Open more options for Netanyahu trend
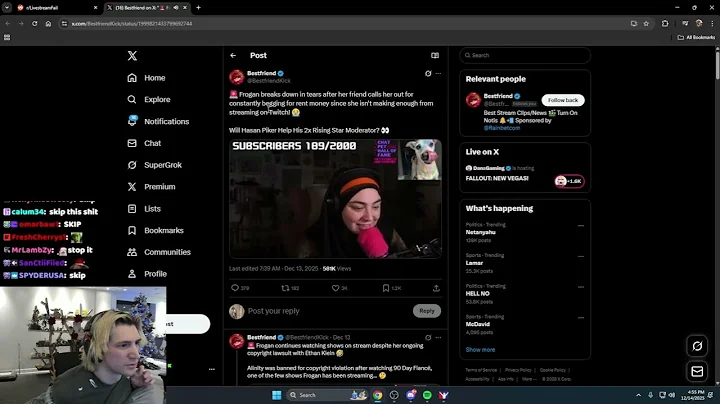720x404 pixels. pyautogui.click(x=581, y=225)
